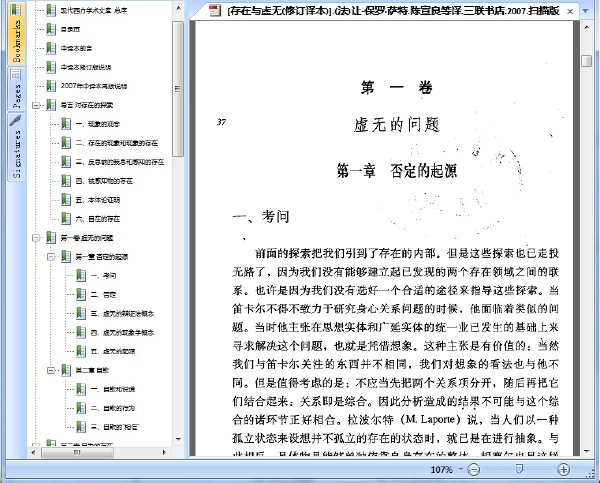Viewport: 600px width, 483px height.
Task: Open the document tab list dropdown arrow
Action: coord(585,11)
